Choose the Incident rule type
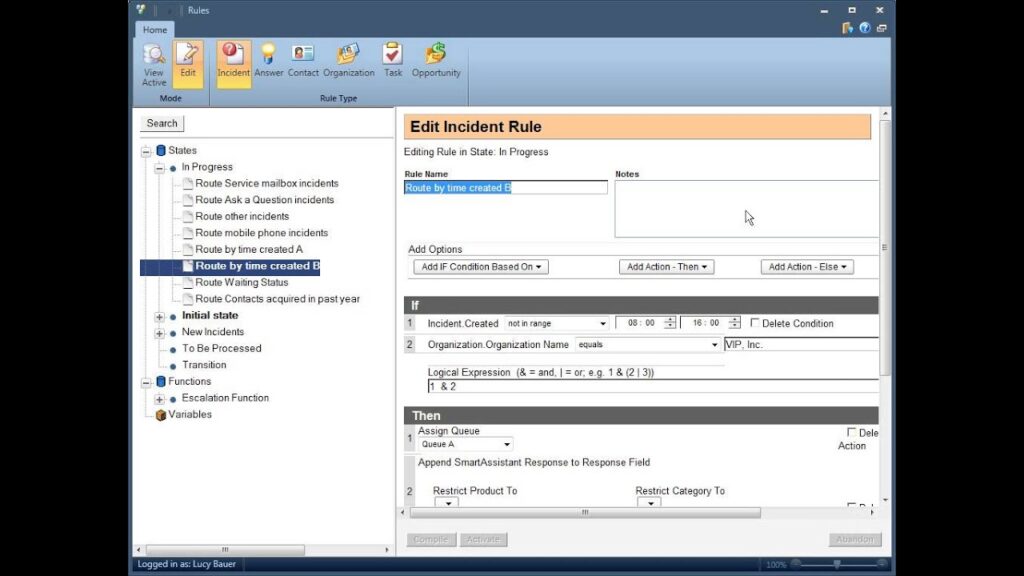 point(233,65)
